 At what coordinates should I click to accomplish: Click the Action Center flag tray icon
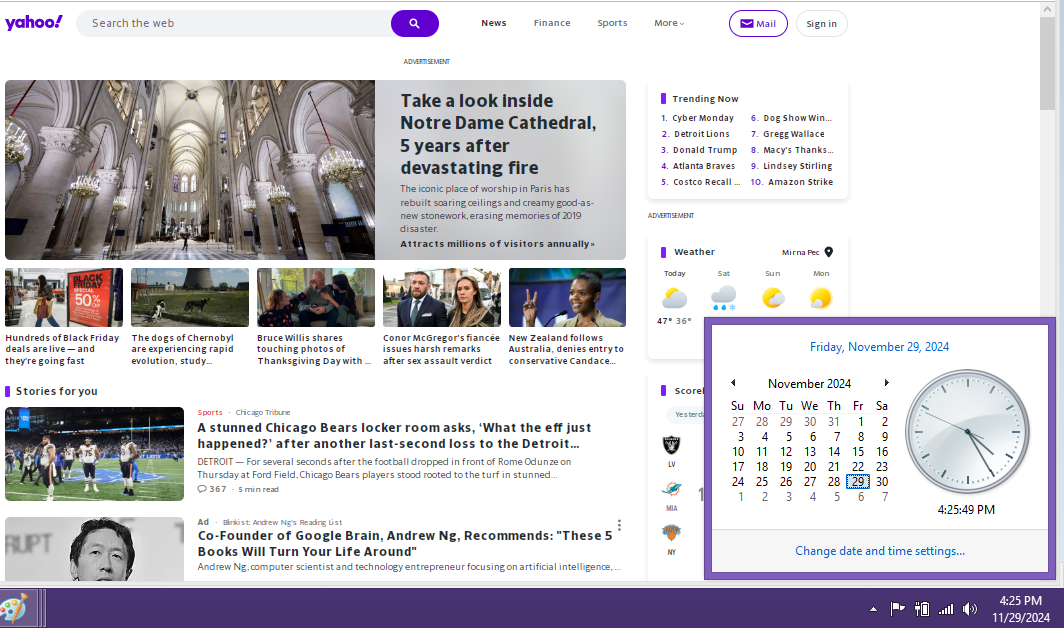[897, 608]
